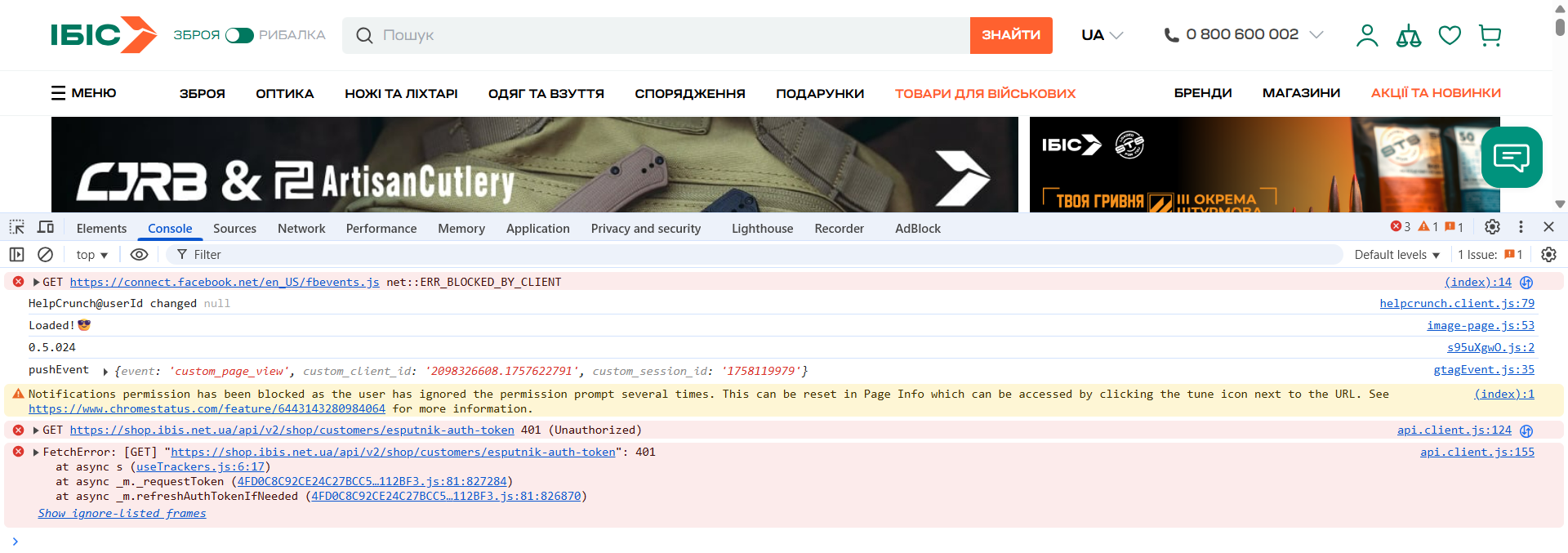Image resolution: width=1568 pixels, height=553 pixels.
Task: Click the warnings count triangle badge
Action: 1428,227
